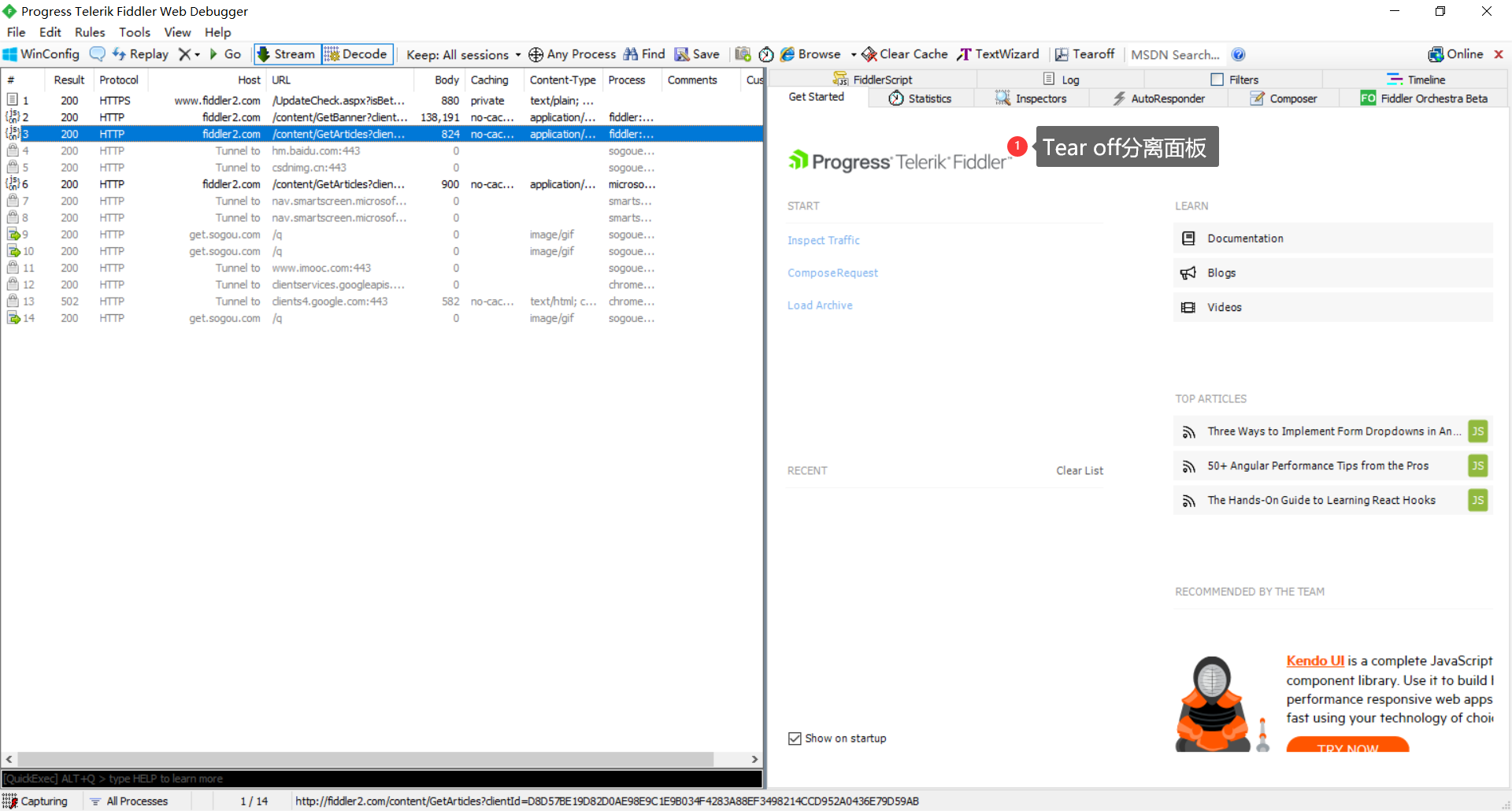
Task: Open the Learning React Hooks article
Action: click(1332, 500)
